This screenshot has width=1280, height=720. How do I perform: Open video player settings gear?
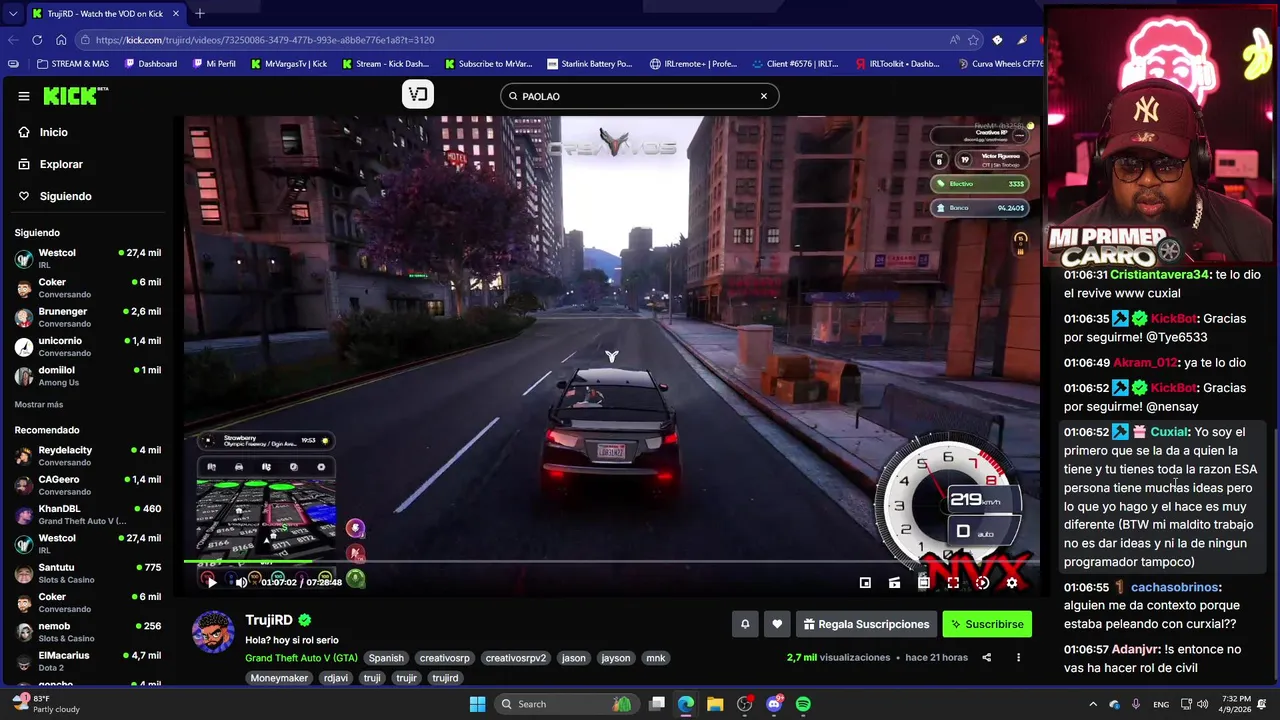(1012, 582)
